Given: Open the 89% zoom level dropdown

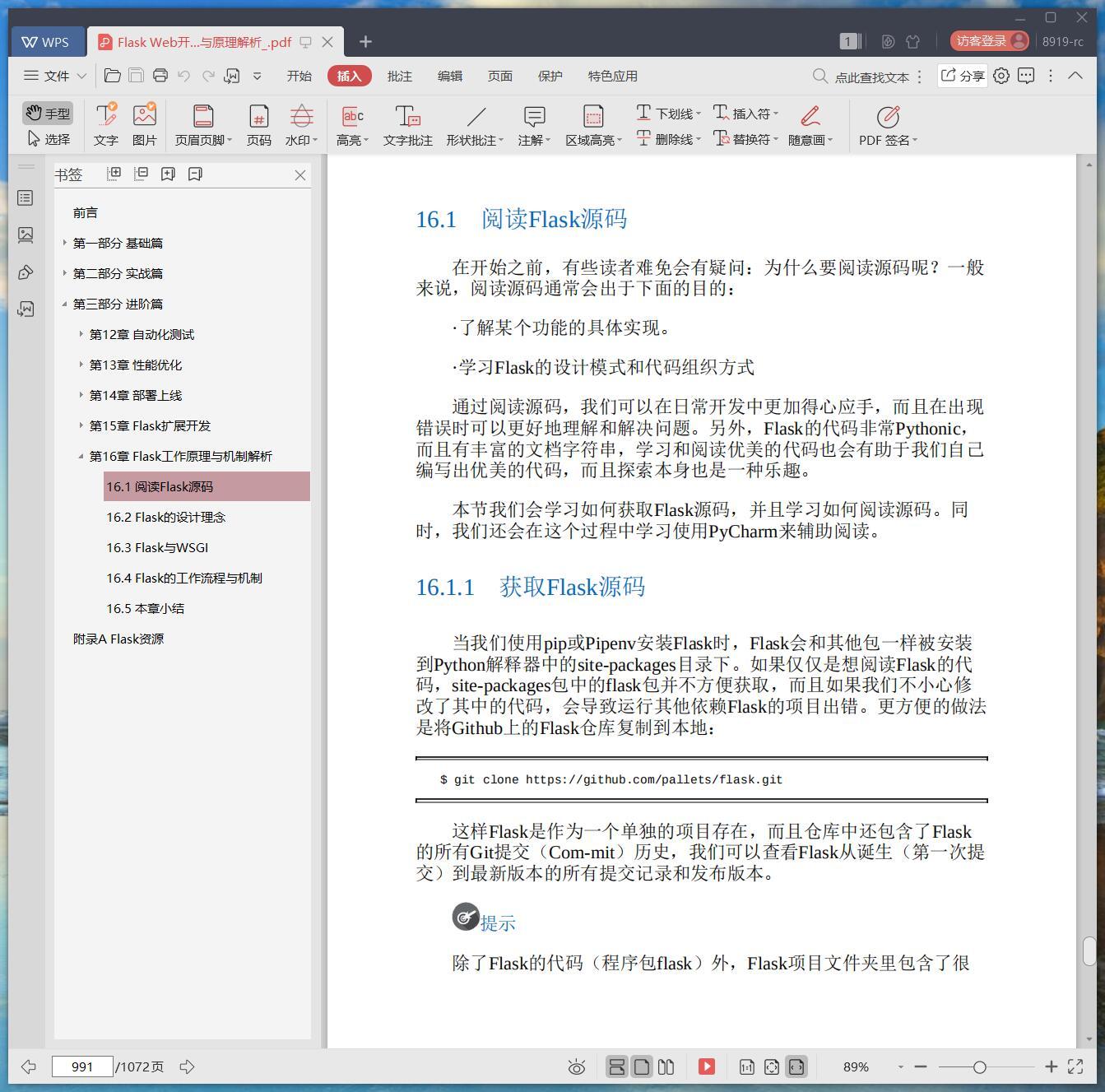Looking at the screenshot, I should pyautogui.click(x=901, y=1066).
